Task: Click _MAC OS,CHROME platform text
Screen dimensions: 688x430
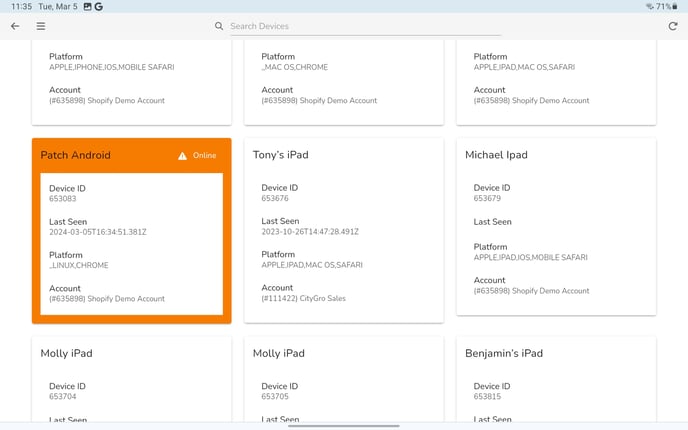Action: [x=295, y=67]
